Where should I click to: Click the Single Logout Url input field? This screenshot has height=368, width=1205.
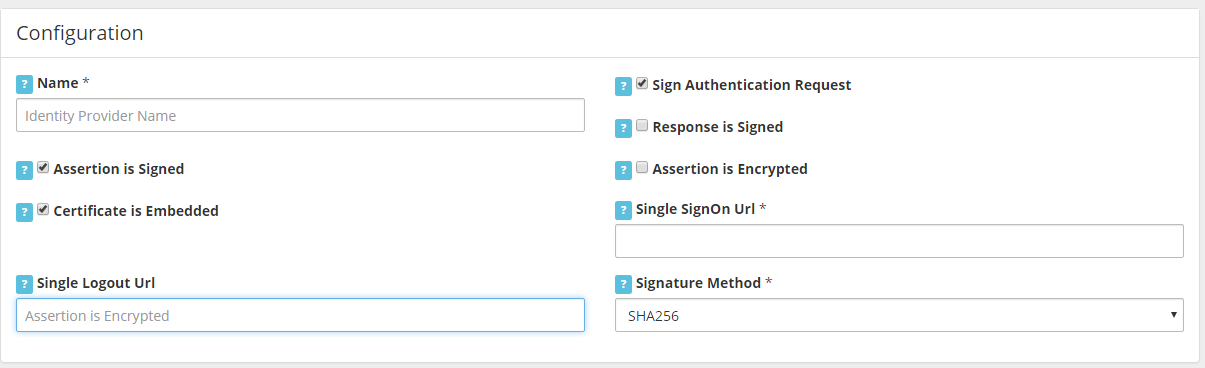click(300, 315)
